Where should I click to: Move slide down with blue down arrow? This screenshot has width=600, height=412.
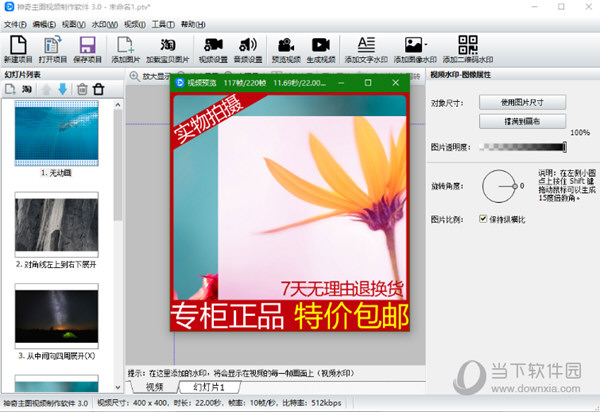(x=63, y=90)
